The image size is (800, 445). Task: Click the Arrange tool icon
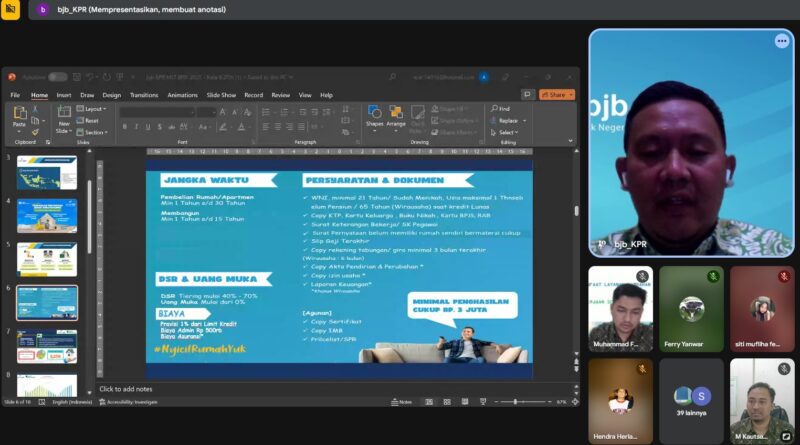point(396,115)
